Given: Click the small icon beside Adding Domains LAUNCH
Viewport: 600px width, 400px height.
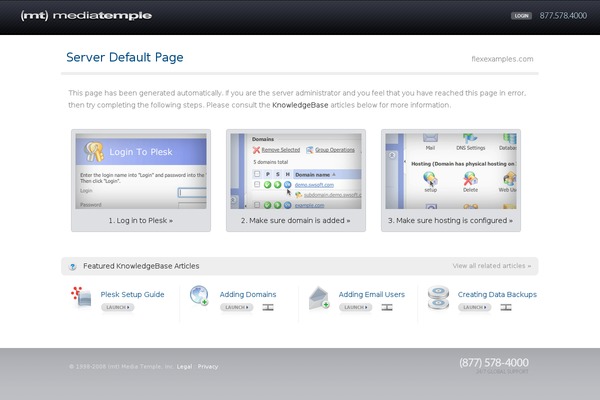Looking at the screenshot, I should click(268, 307).
